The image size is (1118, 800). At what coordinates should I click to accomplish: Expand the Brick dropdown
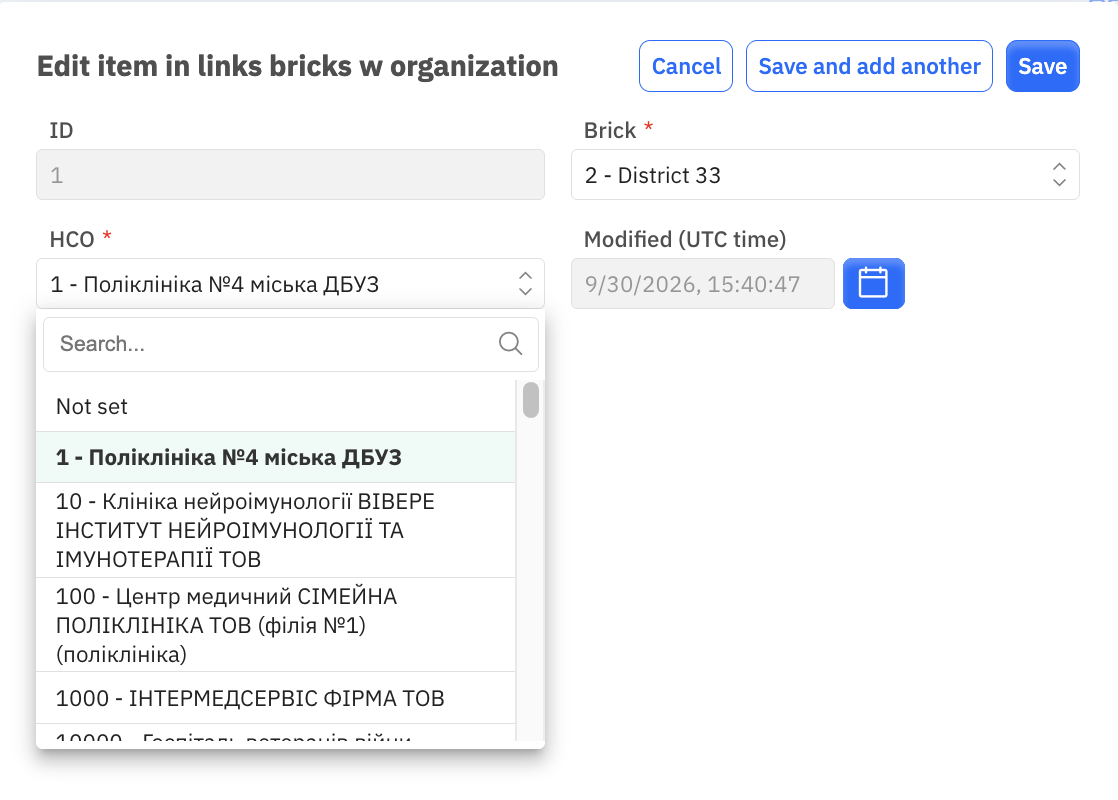[x=825, y=175]
